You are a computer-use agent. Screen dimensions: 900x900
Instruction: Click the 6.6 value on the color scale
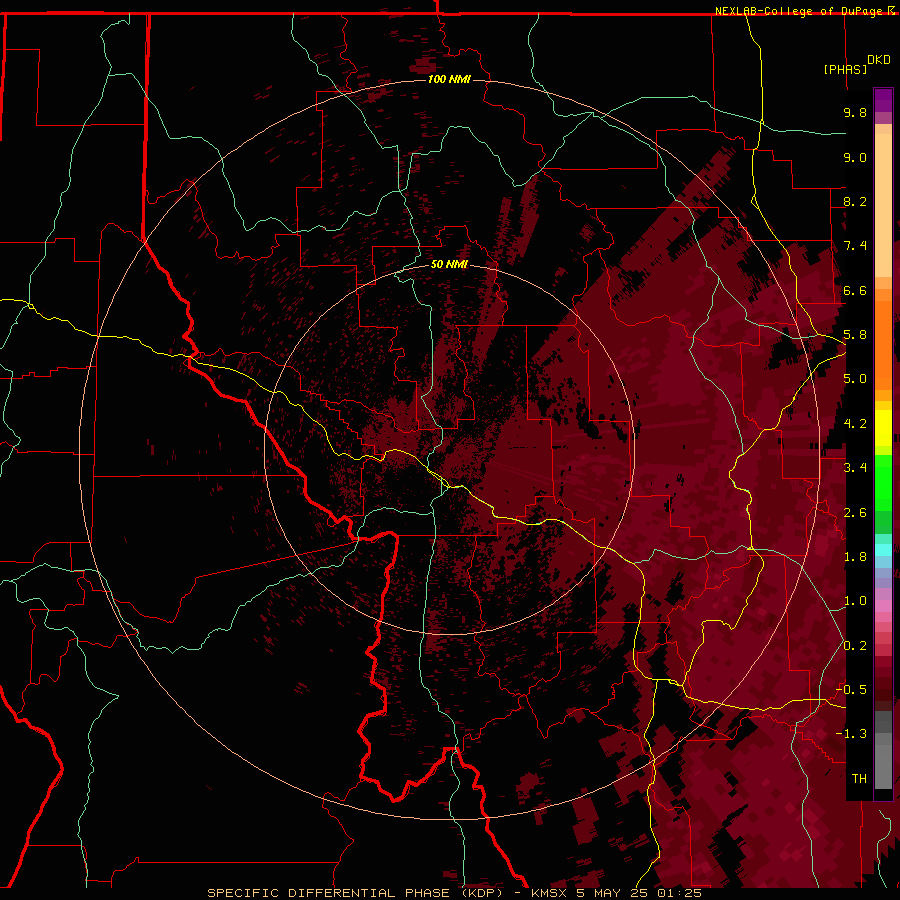point(855,290)
